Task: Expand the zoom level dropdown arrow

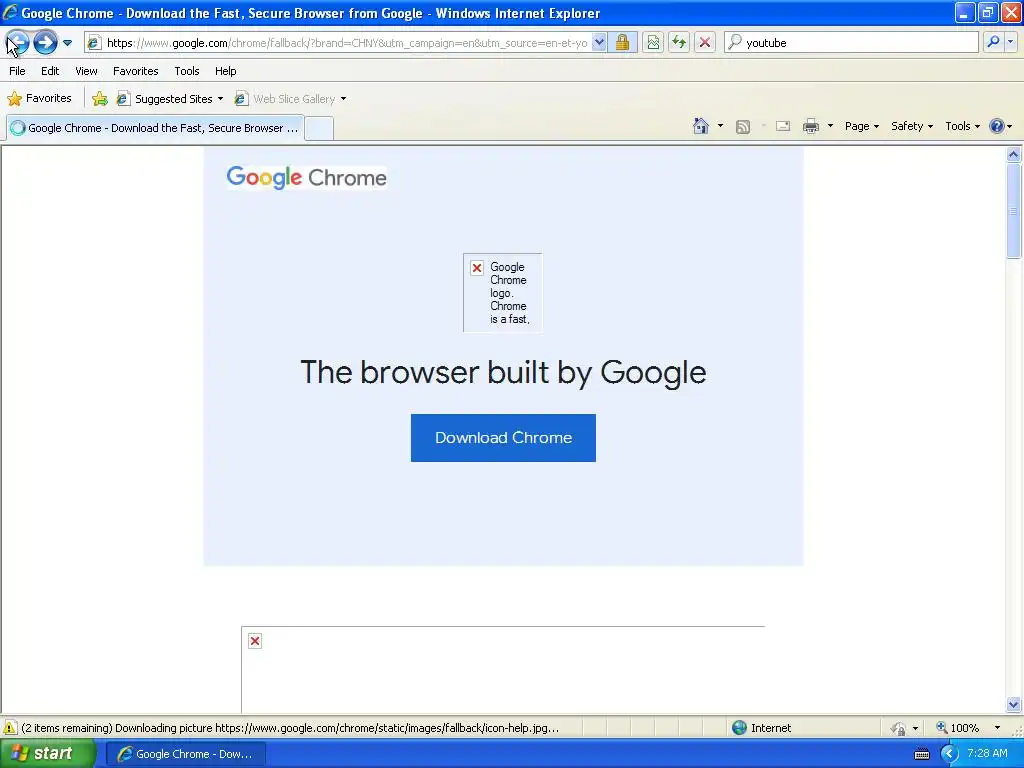Action: coord(997,728)
